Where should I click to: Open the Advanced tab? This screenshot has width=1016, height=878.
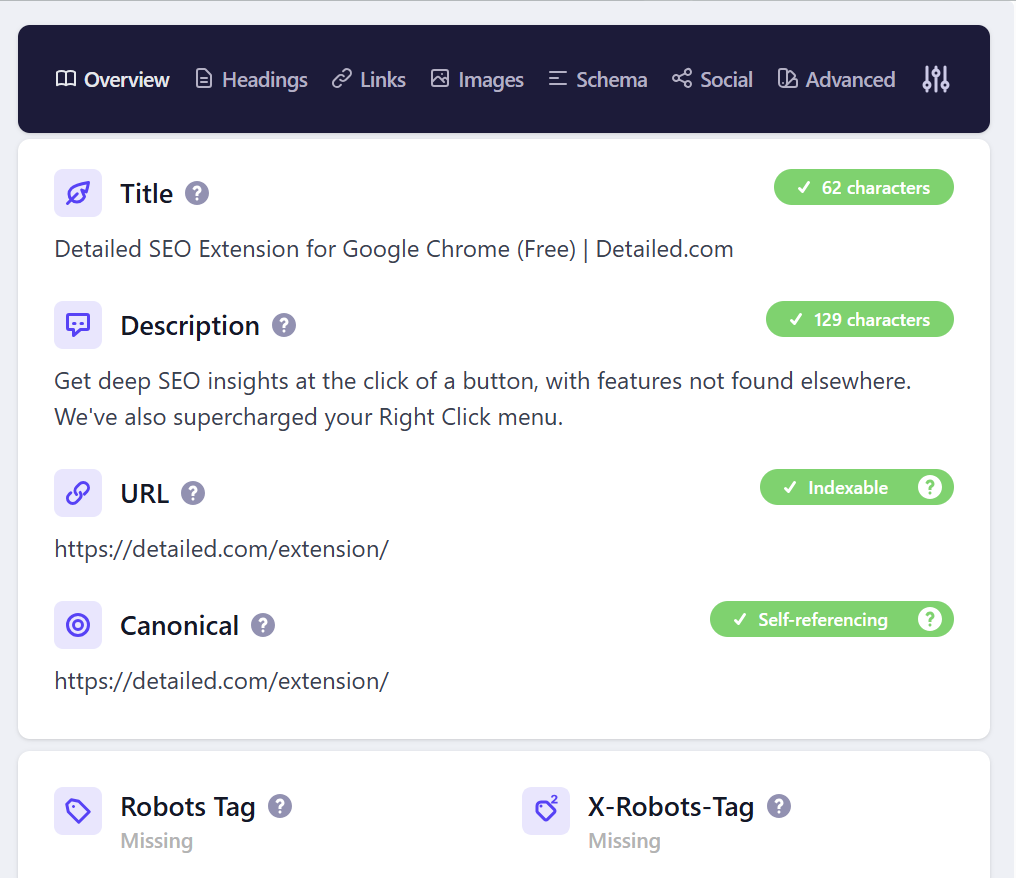[836, 80]
